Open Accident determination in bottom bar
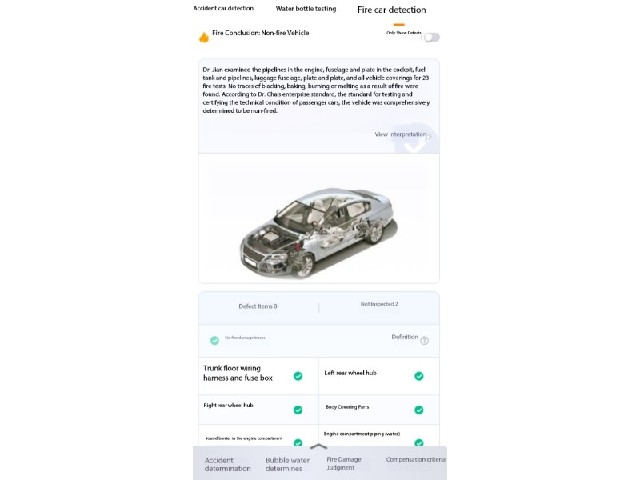Image resolution: width=640 pixels, height=480 pixels. coord(227,464)
